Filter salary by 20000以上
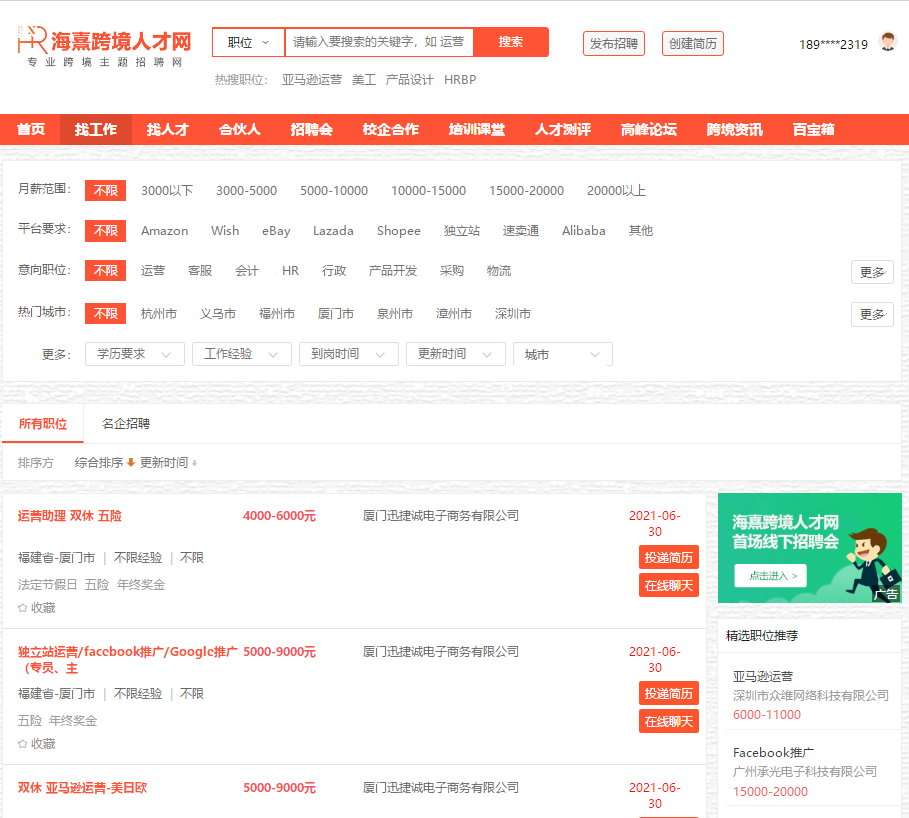Viewport: 909px width, 818px height. click(616, 190)
